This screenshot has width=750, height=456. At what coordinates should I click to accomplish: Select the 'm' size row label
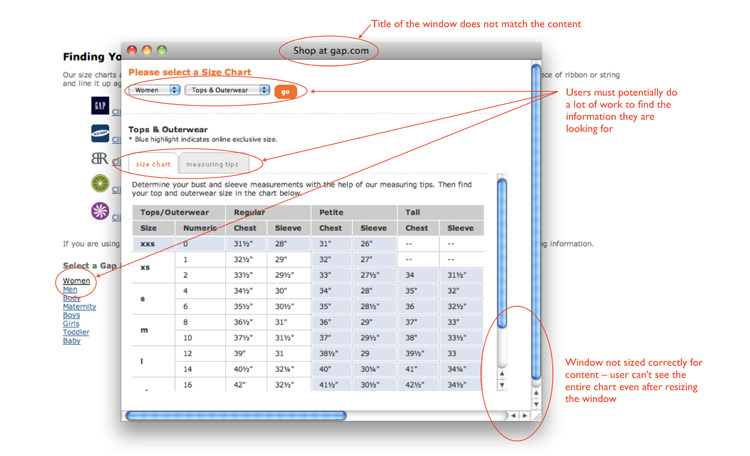point(154,330)
